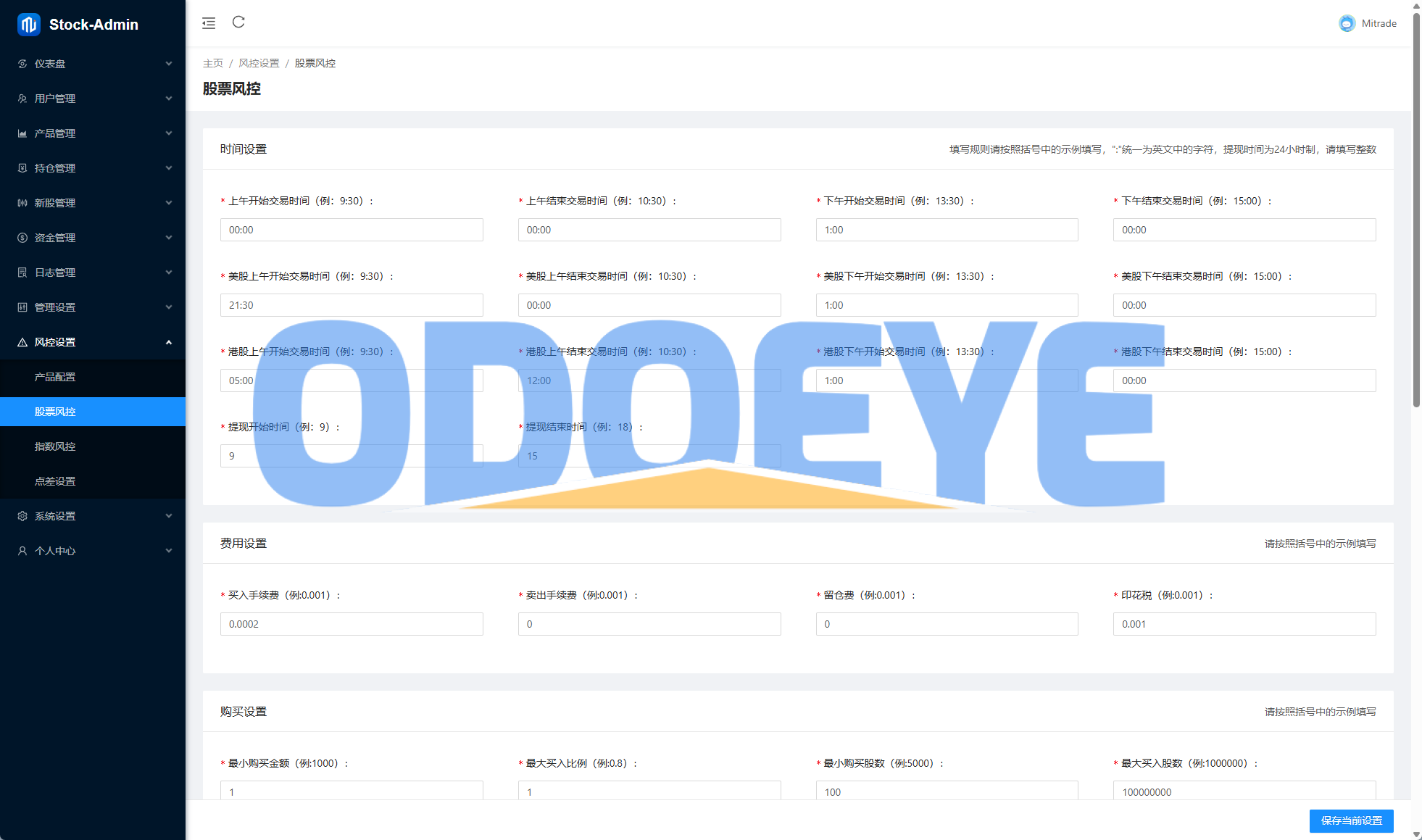Image resolution: width=1422 pixels, height=840 pixels.
Task: Click the sidebar collapse icon
Action: 209,23
